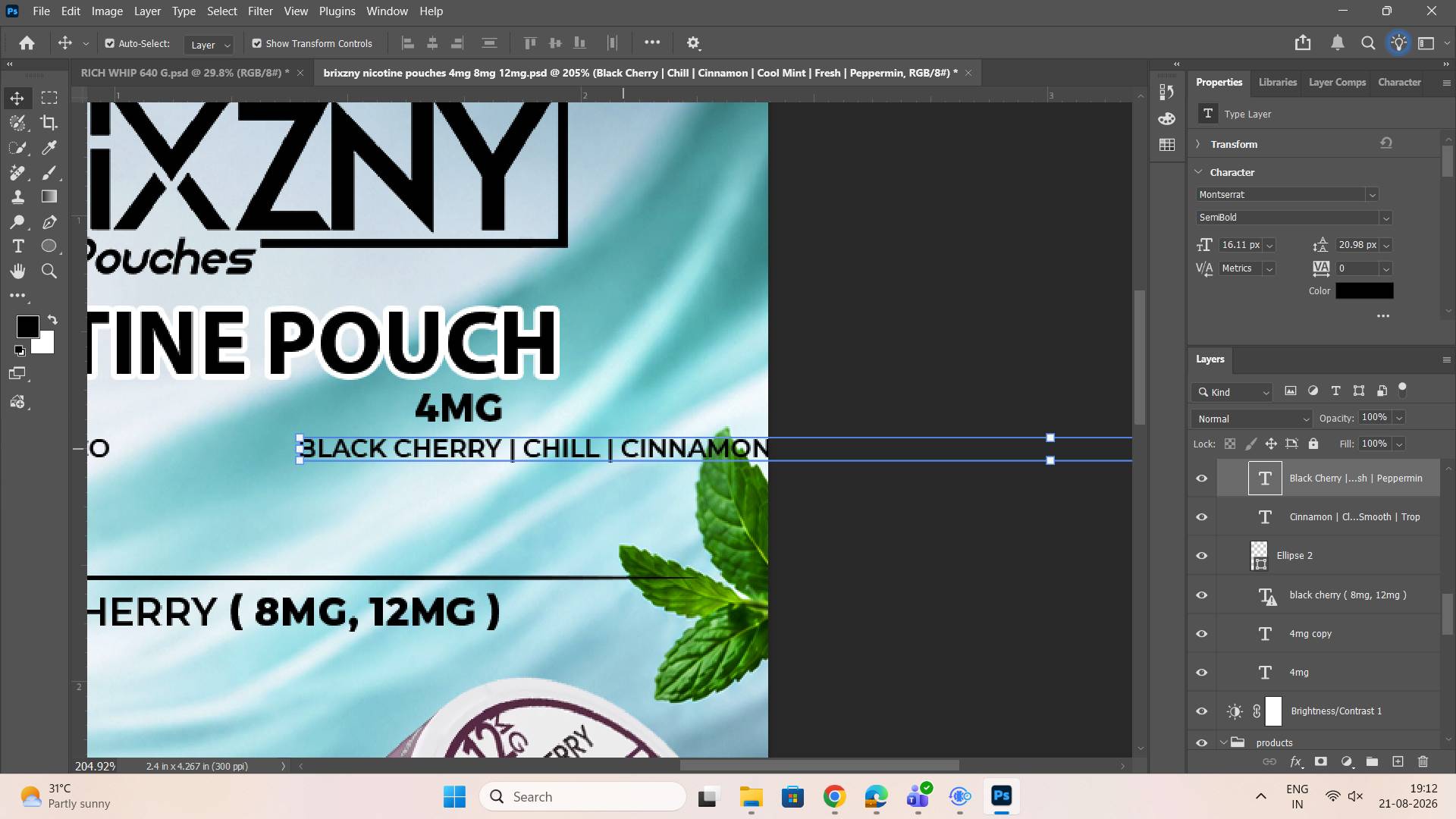Toggle the Auto-Select checkbox
Image resolution: width=1456 pixels, height=819 pixels.
click(x=110, y=44)
